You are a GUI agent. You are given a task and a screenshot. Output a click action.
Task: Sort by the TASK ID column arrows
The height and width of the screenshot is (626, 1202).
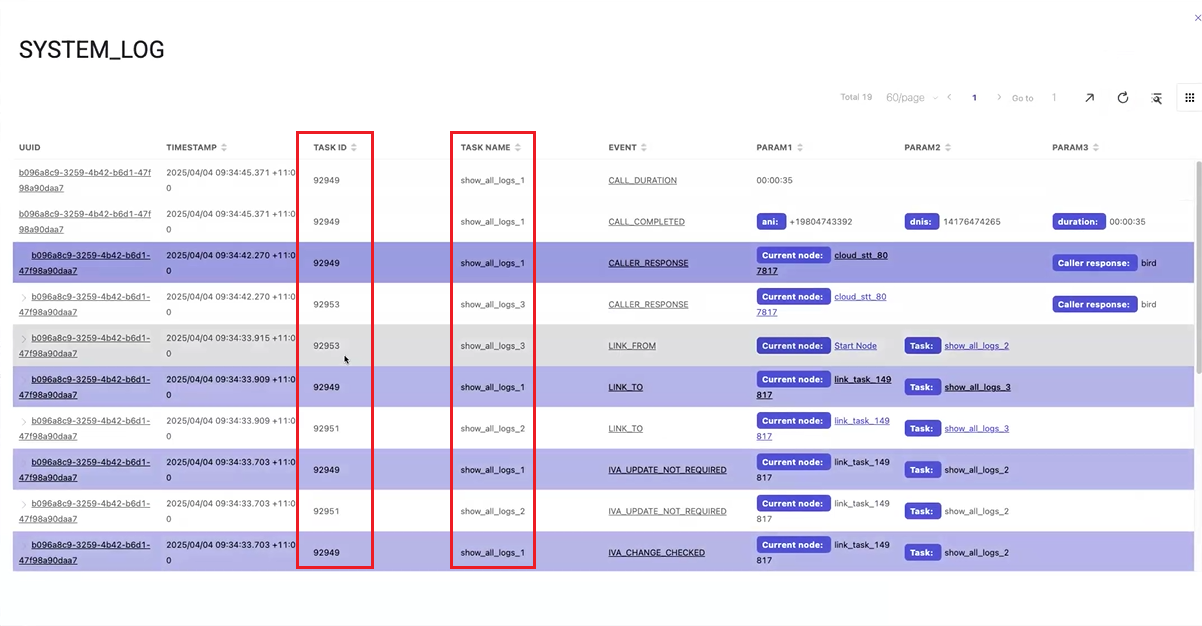354,147
